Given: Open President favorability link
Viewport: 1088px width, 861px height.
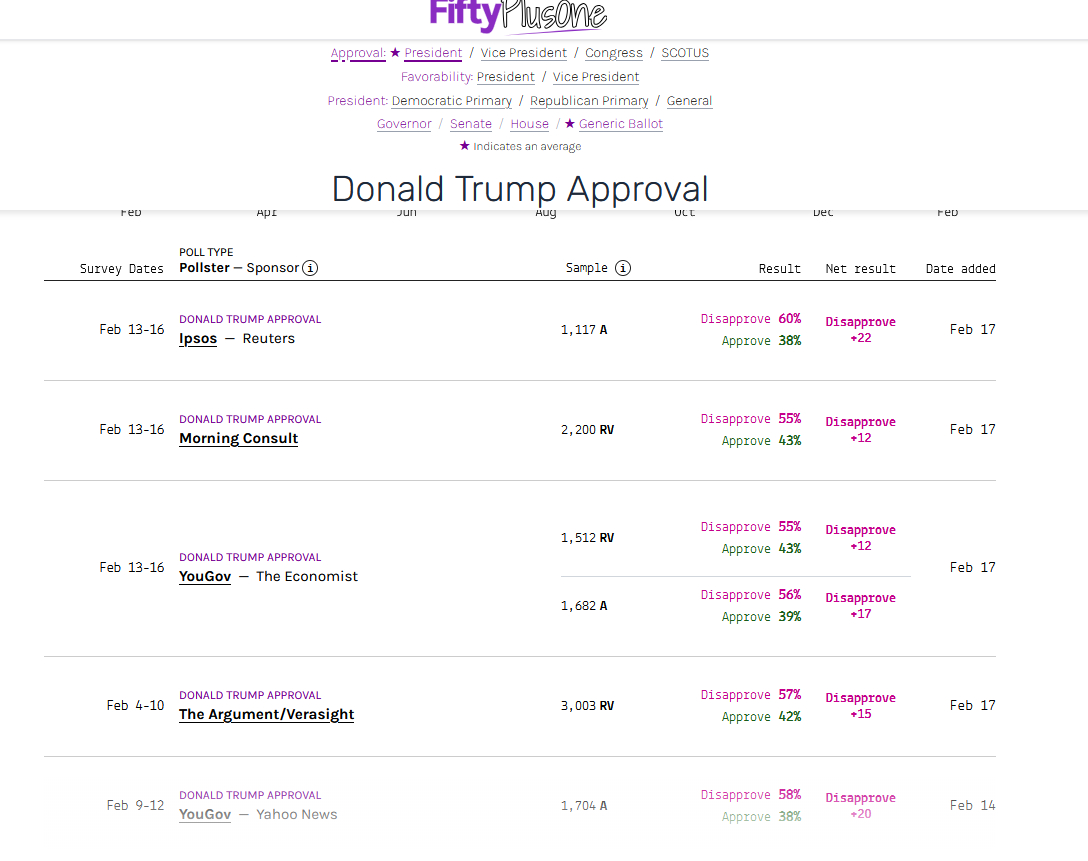Looking at the screenshot, I should [505, 77].
